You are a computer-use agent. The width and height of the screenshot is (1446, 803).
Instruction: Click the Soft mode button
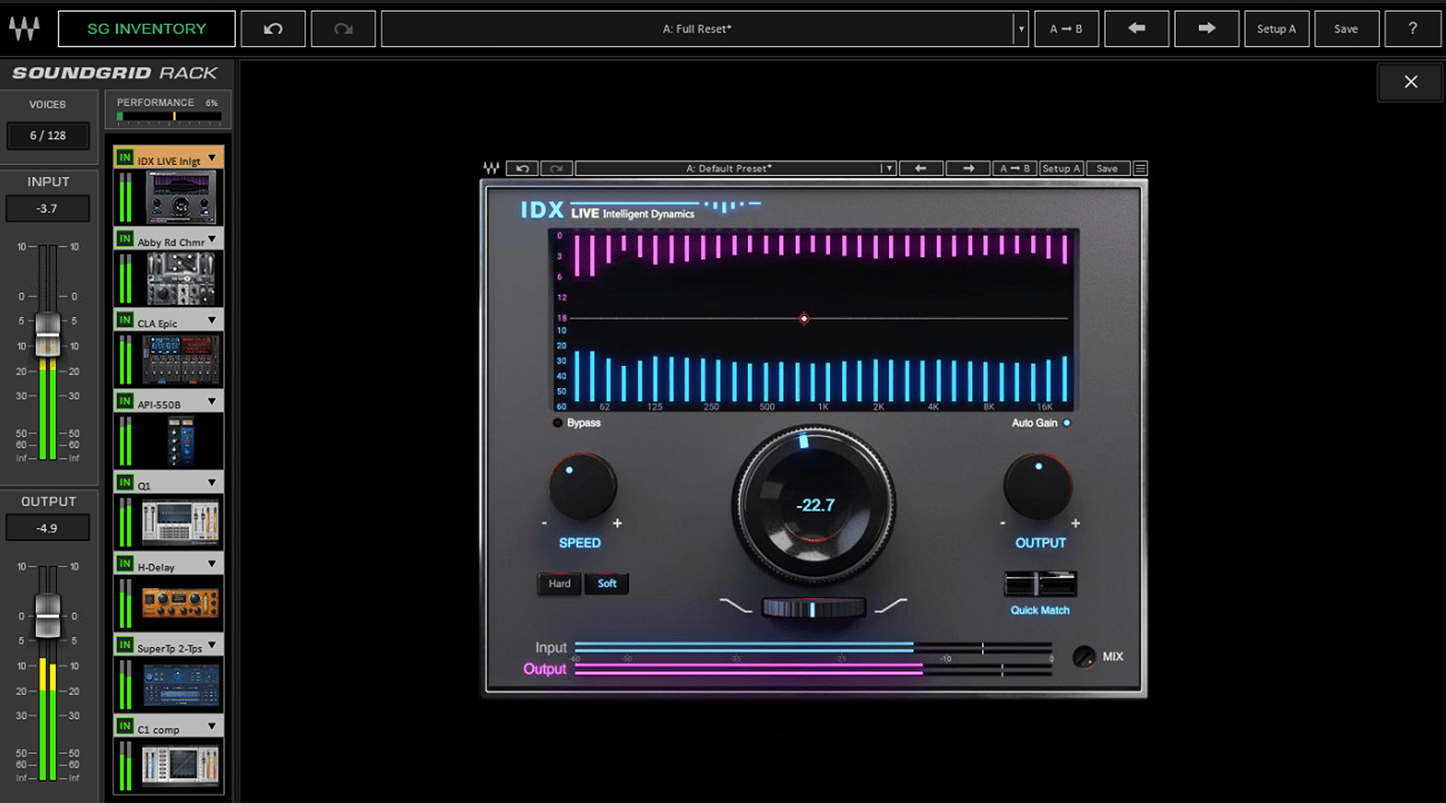click(607, 583)
